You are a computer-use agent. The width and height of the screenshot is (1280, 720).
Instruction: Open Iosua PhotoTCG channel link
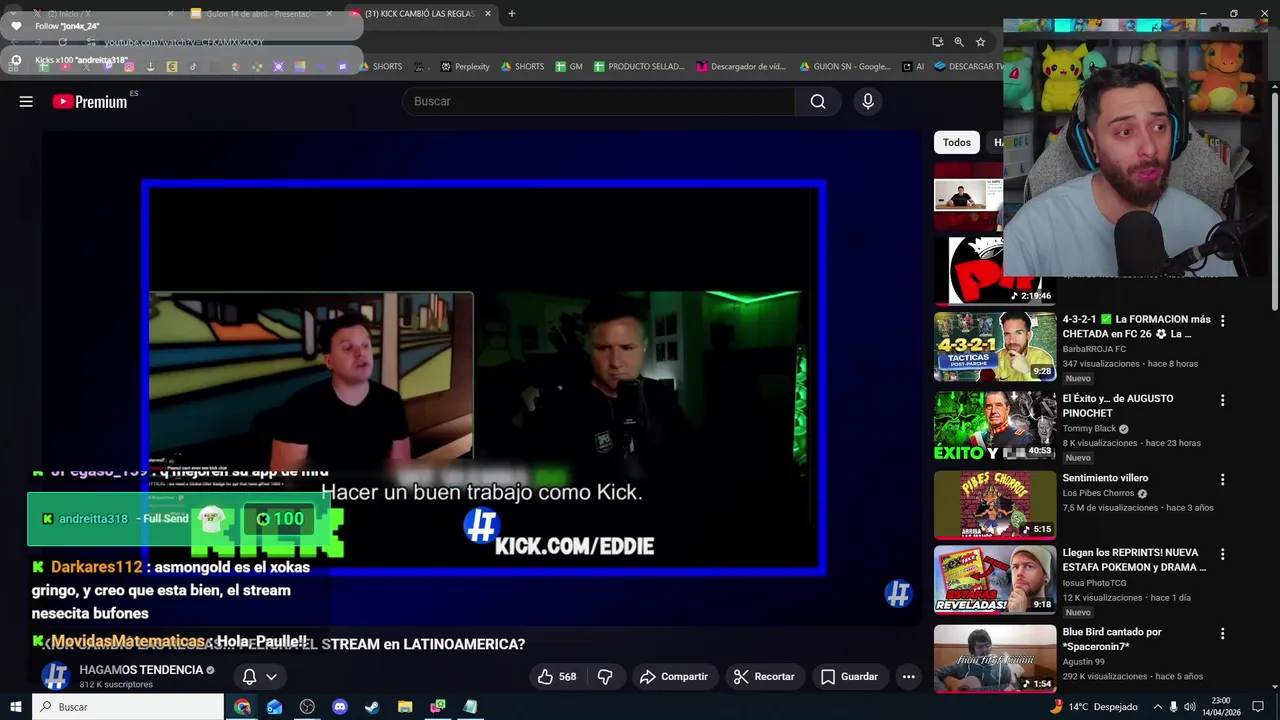(x=1094, y=583)
